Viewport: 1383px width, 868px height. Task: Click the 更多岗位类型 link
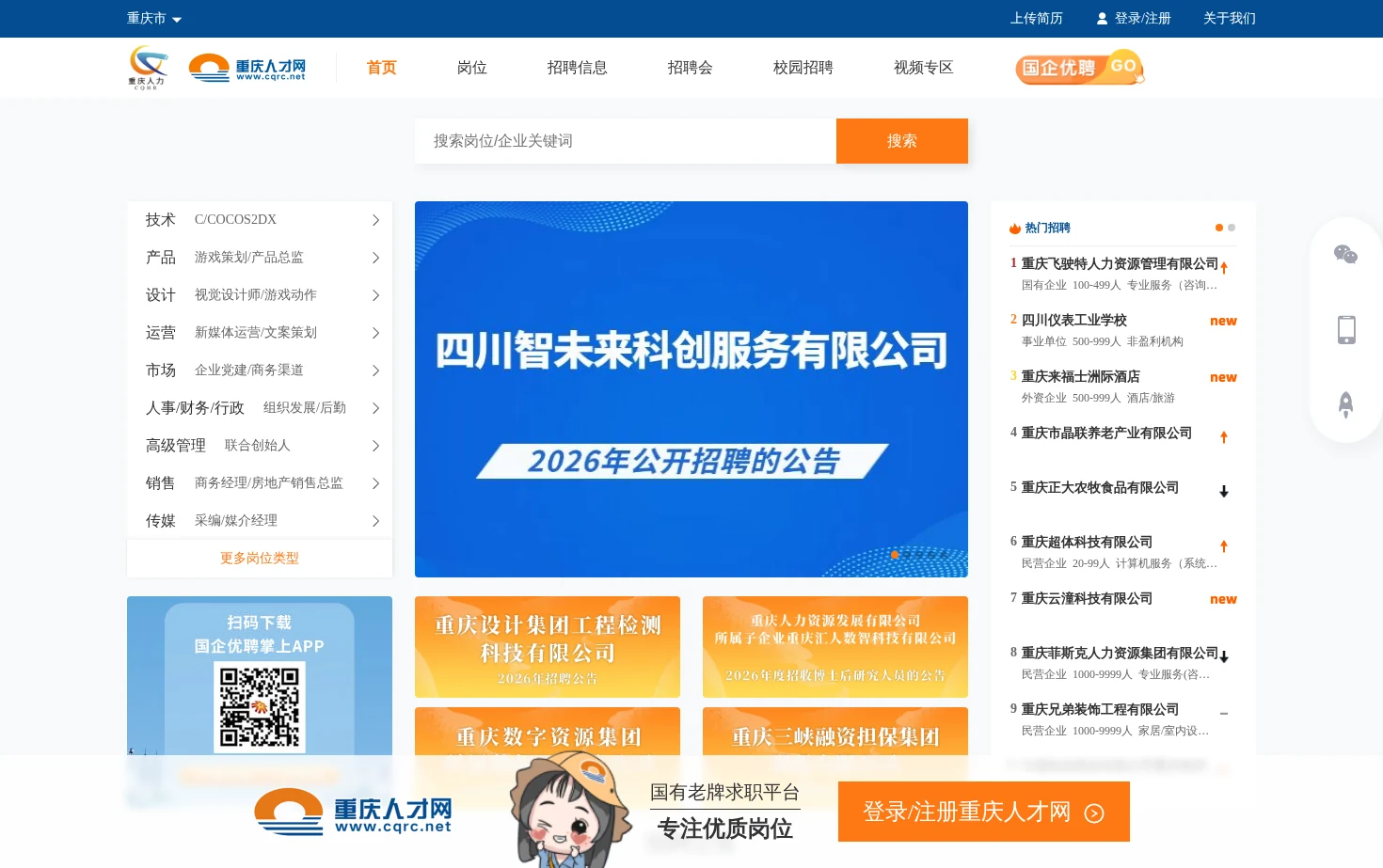[260, 559]
